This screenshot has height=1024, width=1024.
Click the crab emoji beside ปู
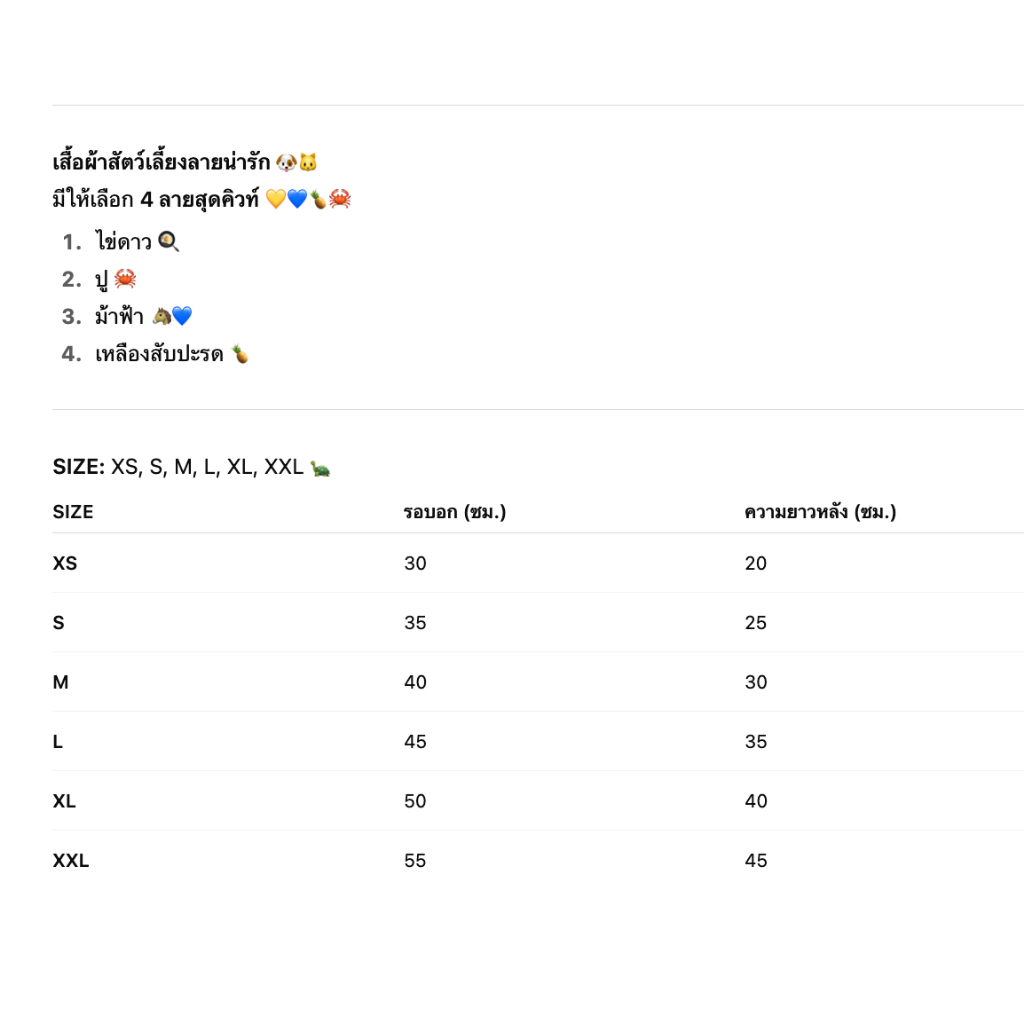coord(125,279)
